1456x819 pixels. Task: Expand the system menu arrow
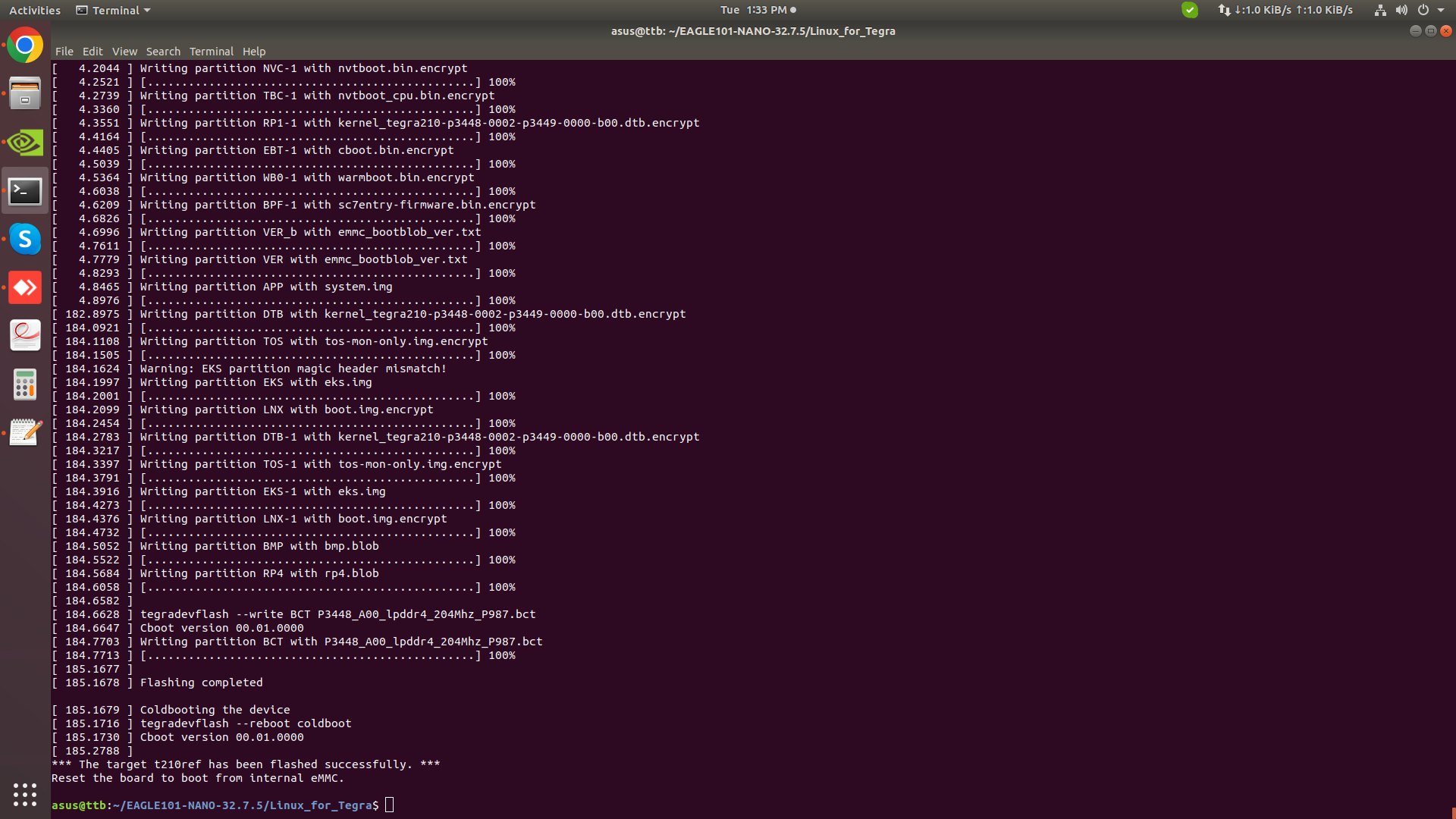point(1441,11)
